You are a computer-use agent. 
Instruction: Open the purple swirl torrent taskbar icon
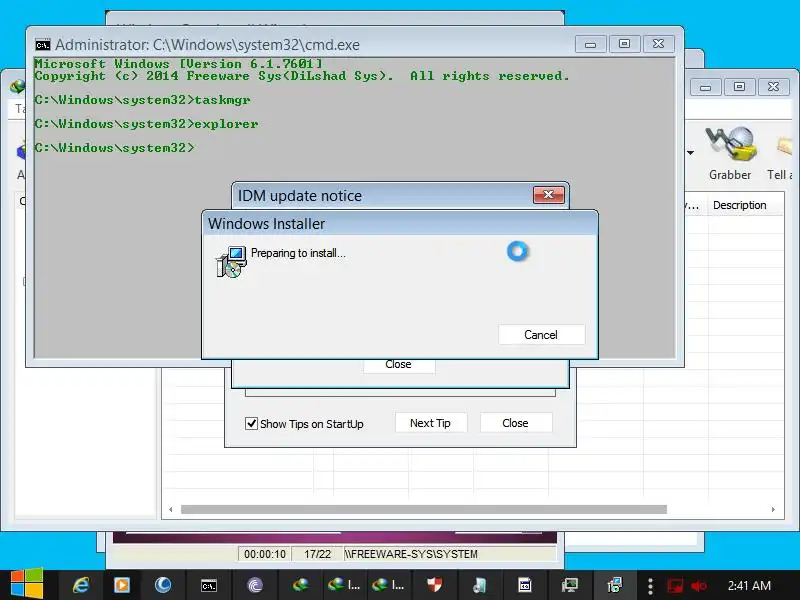click(255, 585)
